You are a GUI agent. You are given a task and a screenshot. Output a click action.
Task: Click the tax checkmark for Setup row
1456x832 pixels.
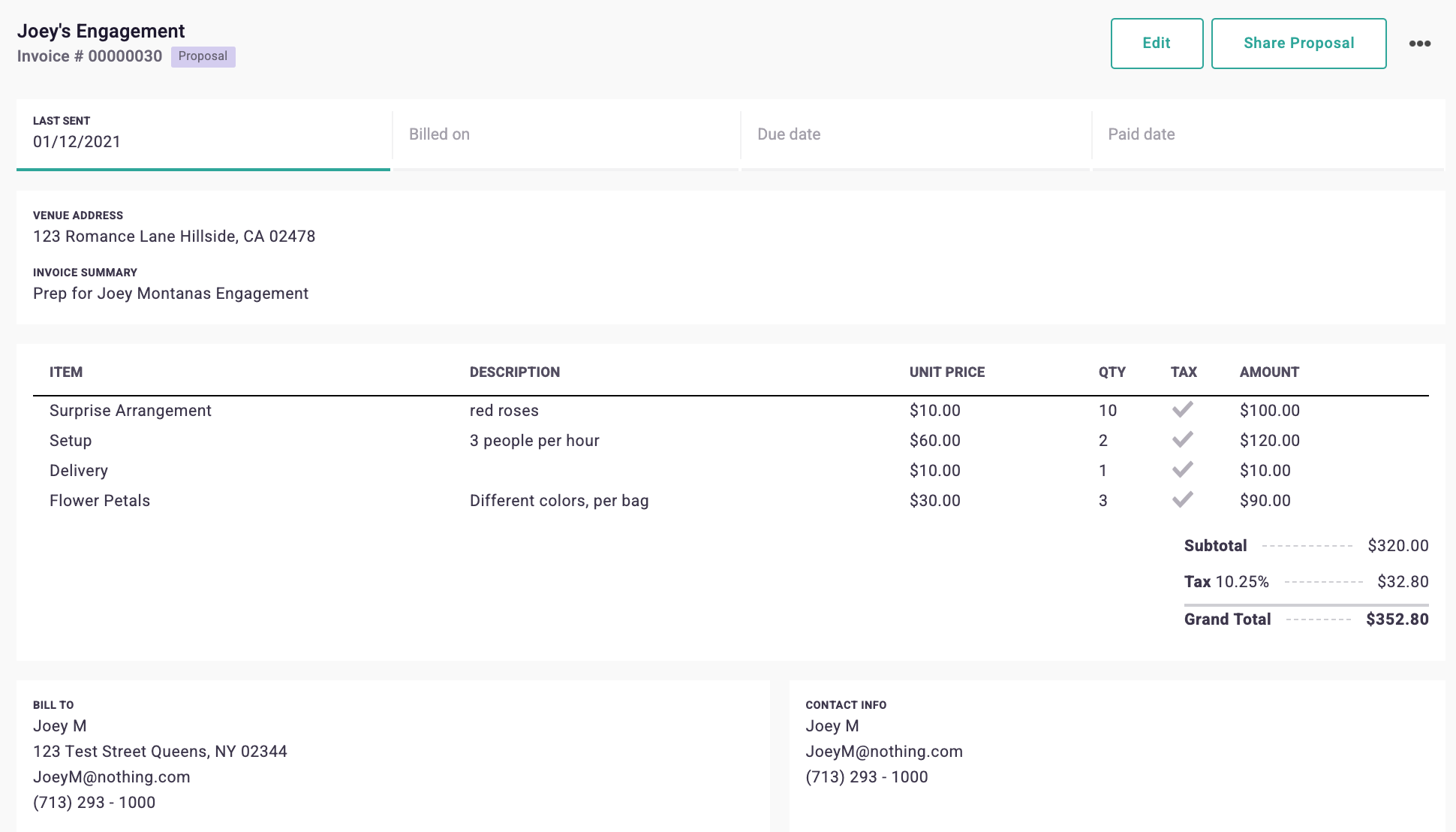pos(1183,440)
